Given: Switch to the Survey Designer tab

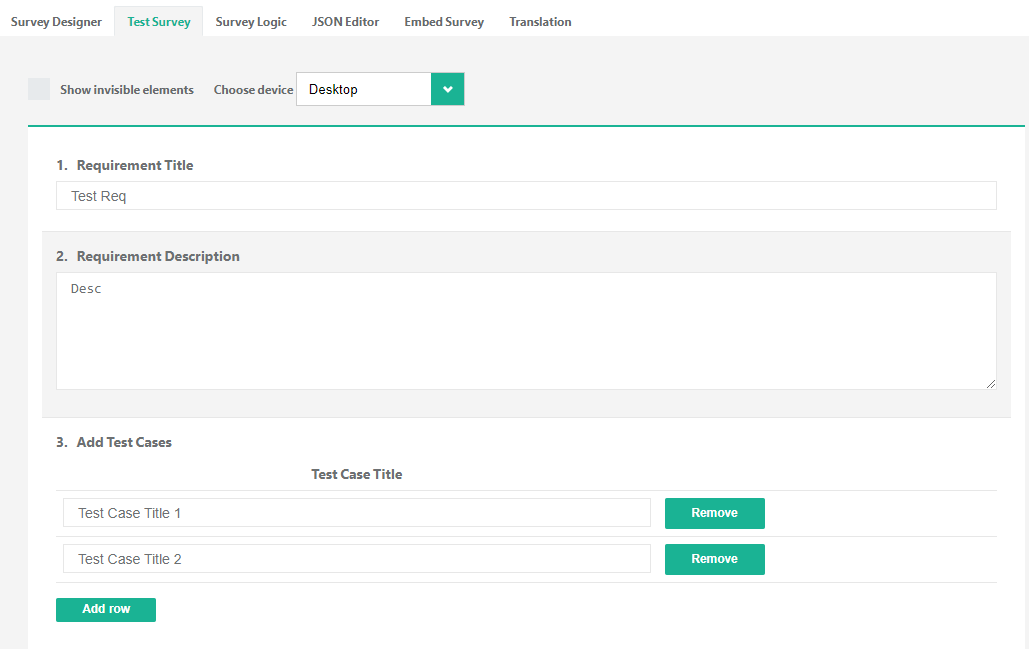Looking at the screenshot, I should point(56,21).
